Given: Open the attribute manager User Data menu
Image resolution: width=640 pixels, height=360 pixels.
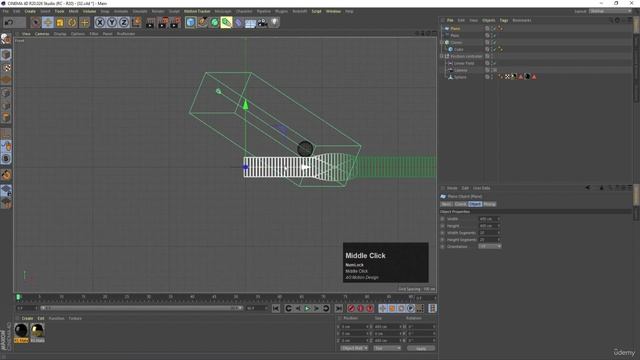Looking at the screenshot, I should pyautogui.click(x=482, y=188).
